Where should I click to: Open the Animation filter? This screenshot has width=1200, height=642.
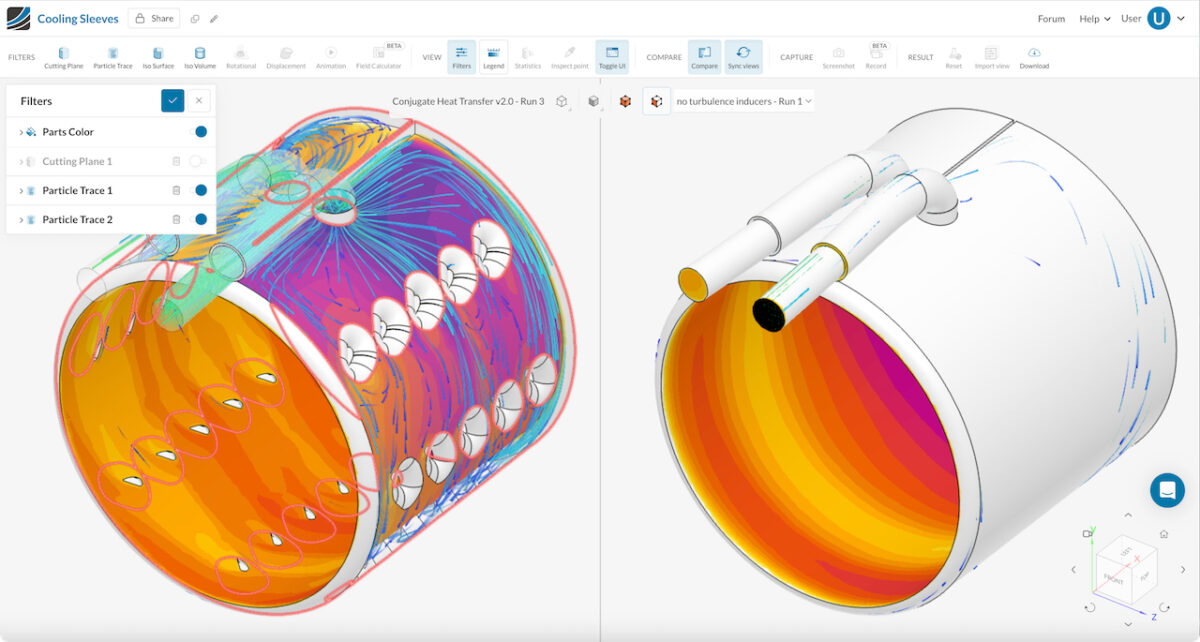(x=330, y=58)
